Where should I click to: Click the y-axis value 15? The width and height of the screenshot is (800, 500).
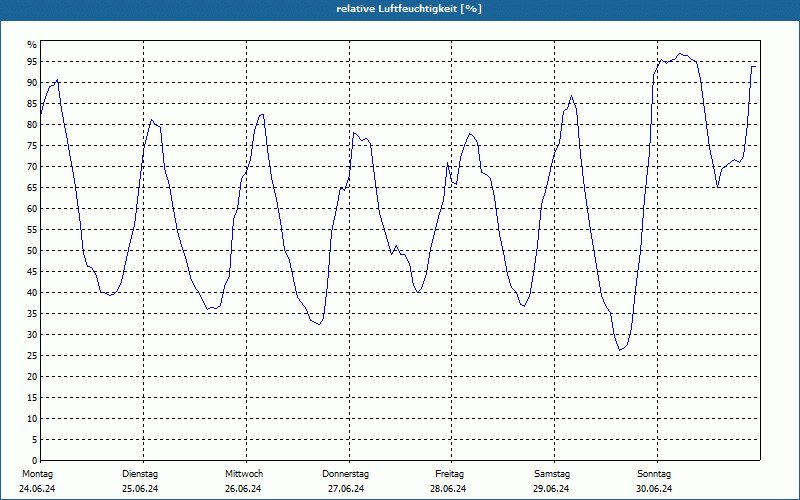click(x=32, y=397)
